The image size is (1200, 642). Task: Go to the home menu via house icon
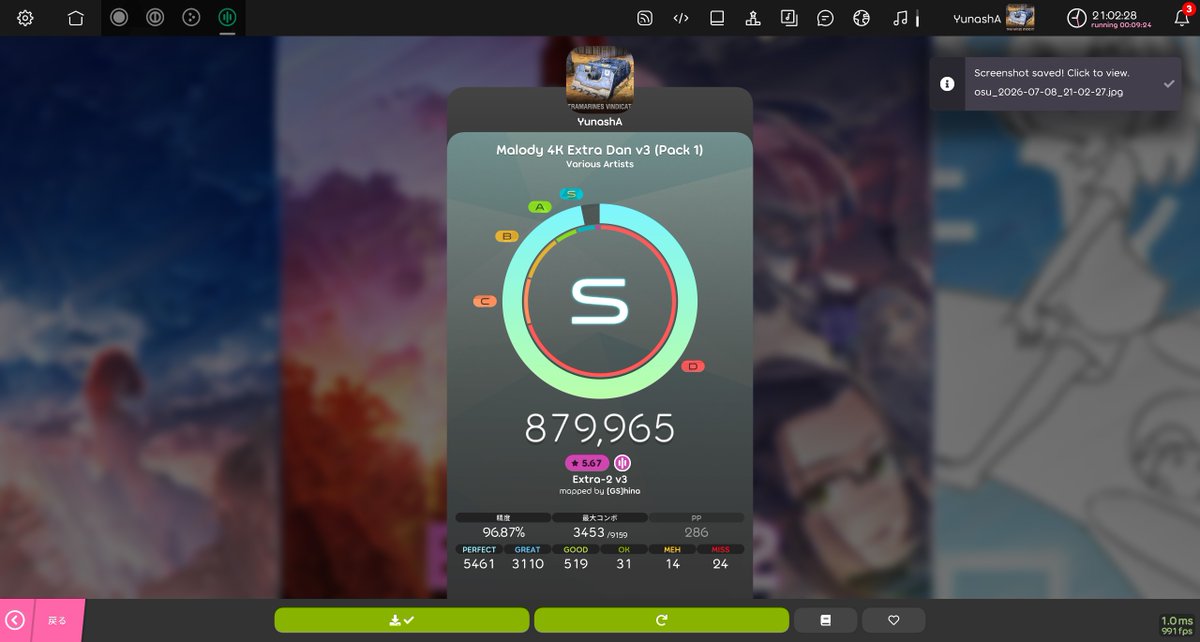click(76, 18)
